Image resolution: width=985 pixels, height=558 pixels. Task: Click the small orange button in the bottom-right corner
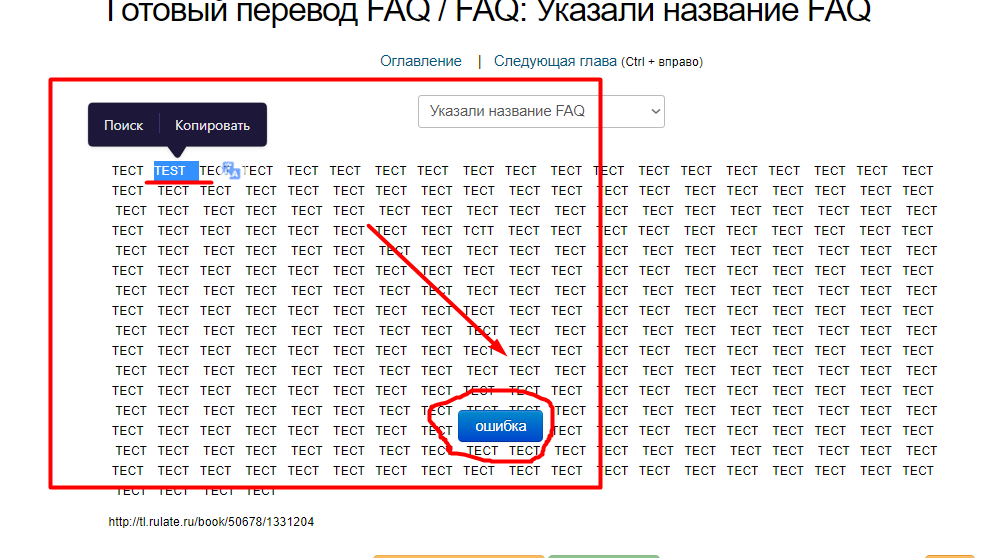pyautogui.click(x=949, y=555)
